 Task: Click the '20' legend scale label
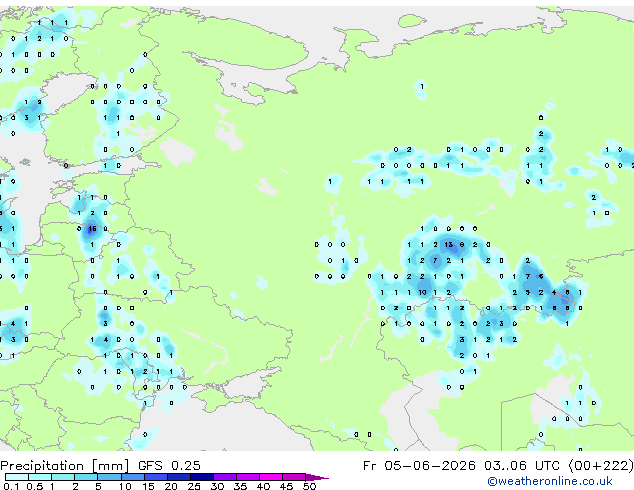tap(171, 486)
